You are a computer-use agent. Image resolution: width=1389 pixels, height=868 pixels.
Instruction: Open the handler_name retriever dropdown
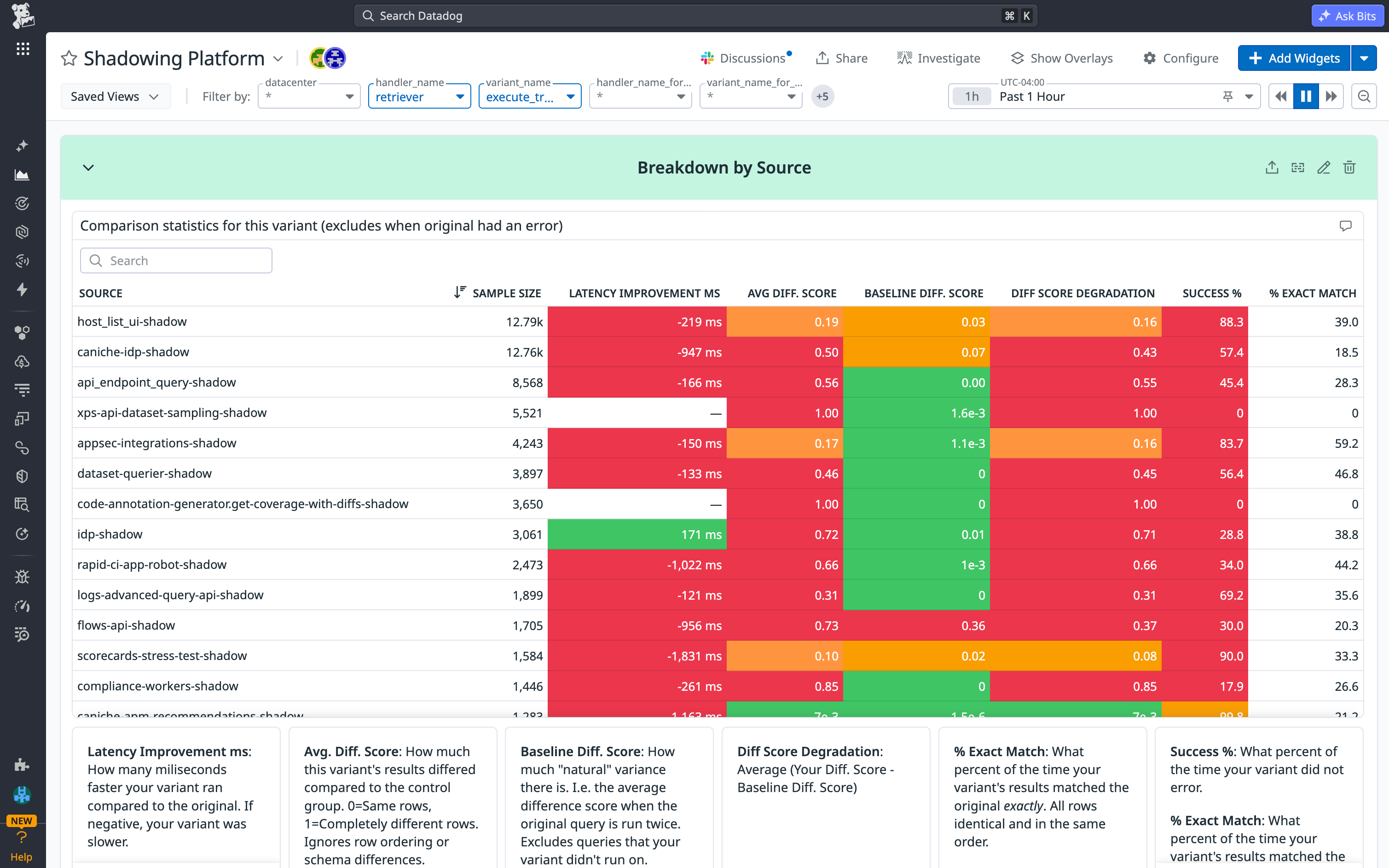point(420,97)
